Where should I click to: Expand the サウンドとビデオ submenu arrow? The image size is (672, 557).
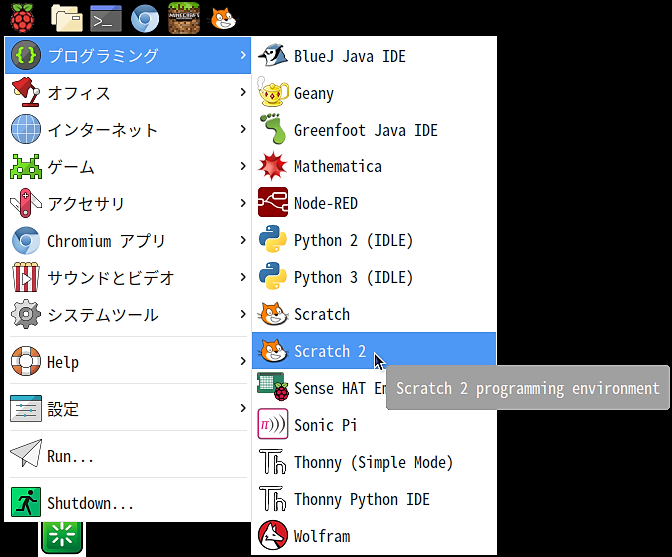pyautogui.click(x=243, y=277)
